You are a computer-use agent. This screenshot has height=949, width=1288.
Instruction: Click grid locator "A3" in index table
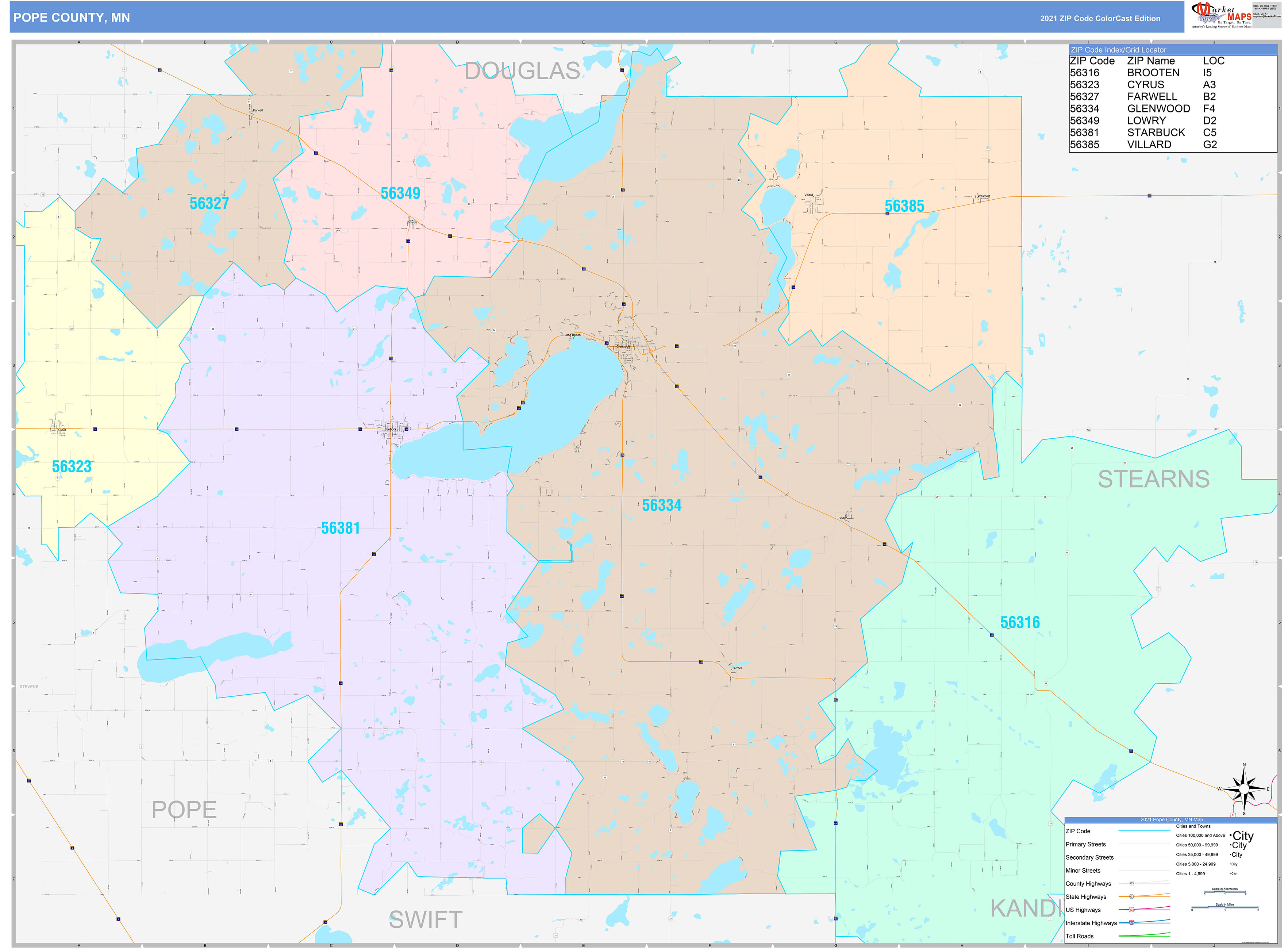tap(1209, 85)
